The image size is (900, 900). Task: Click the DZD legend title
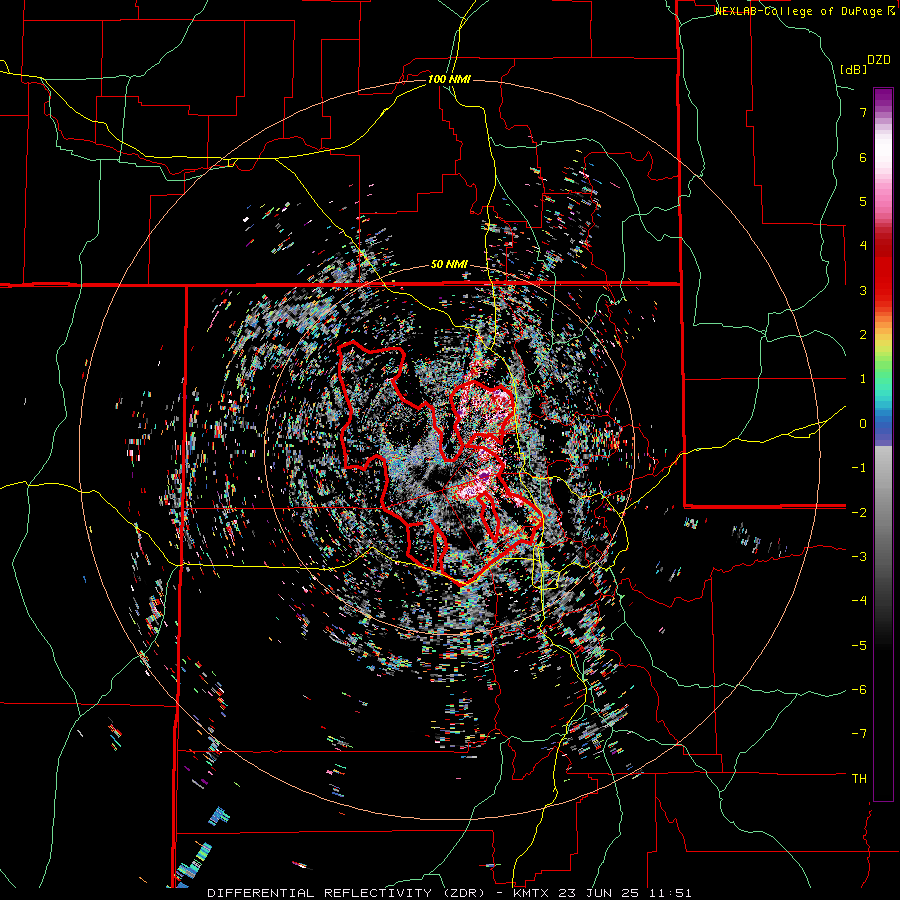point(879,60)
